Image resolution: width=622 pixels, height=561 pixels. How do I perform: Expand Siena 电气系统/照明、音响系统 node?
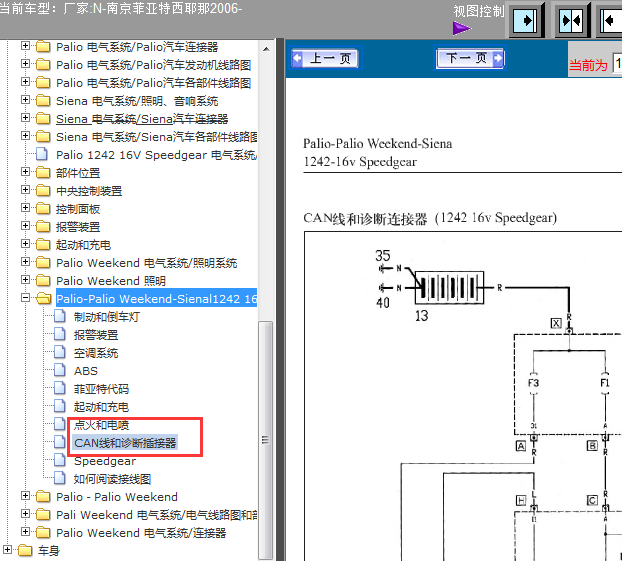click(25, 100)
